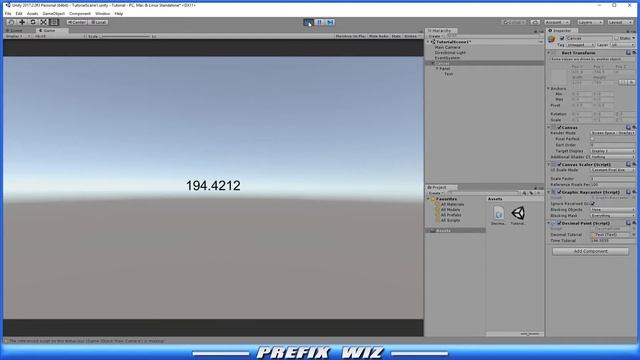Open the Window menu
Image resolution: width=640 pixels, height=360 pixels.
102,13
